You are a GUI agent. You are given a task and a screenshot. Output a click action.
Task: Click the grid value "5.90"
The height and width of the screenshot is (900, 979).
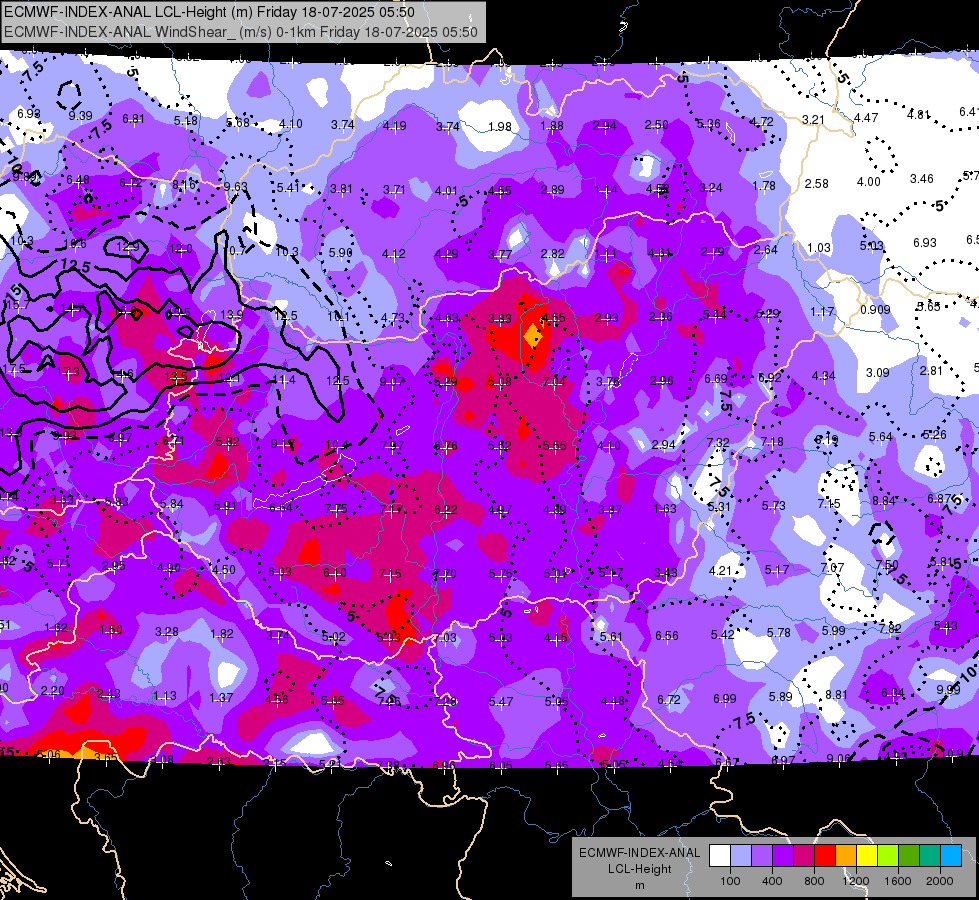click(340, 253)
